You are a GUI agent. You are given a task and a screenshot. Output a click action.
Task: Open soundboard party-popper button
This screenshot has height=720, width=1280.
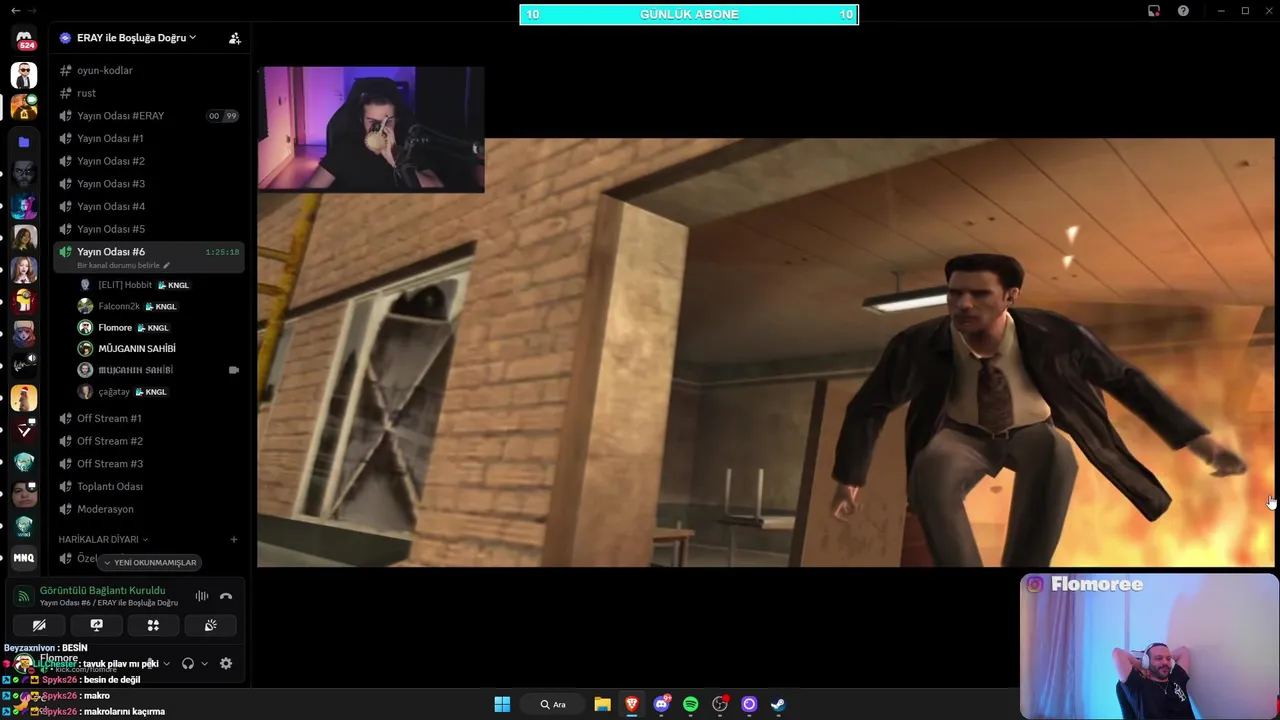pos(210,625)
